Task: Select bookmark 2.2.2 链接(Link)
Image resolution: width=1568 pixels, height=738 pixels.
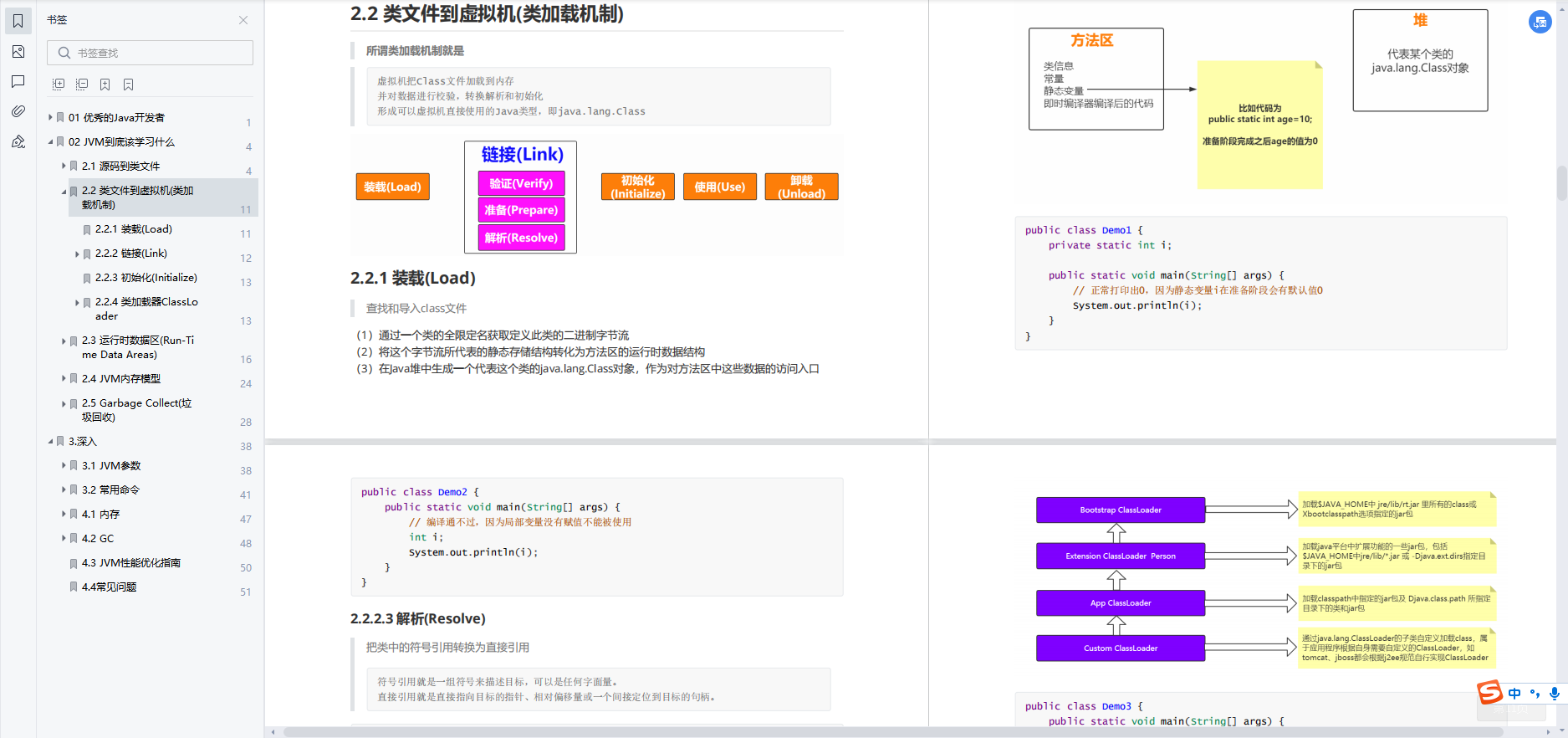Action: point(130,254)
